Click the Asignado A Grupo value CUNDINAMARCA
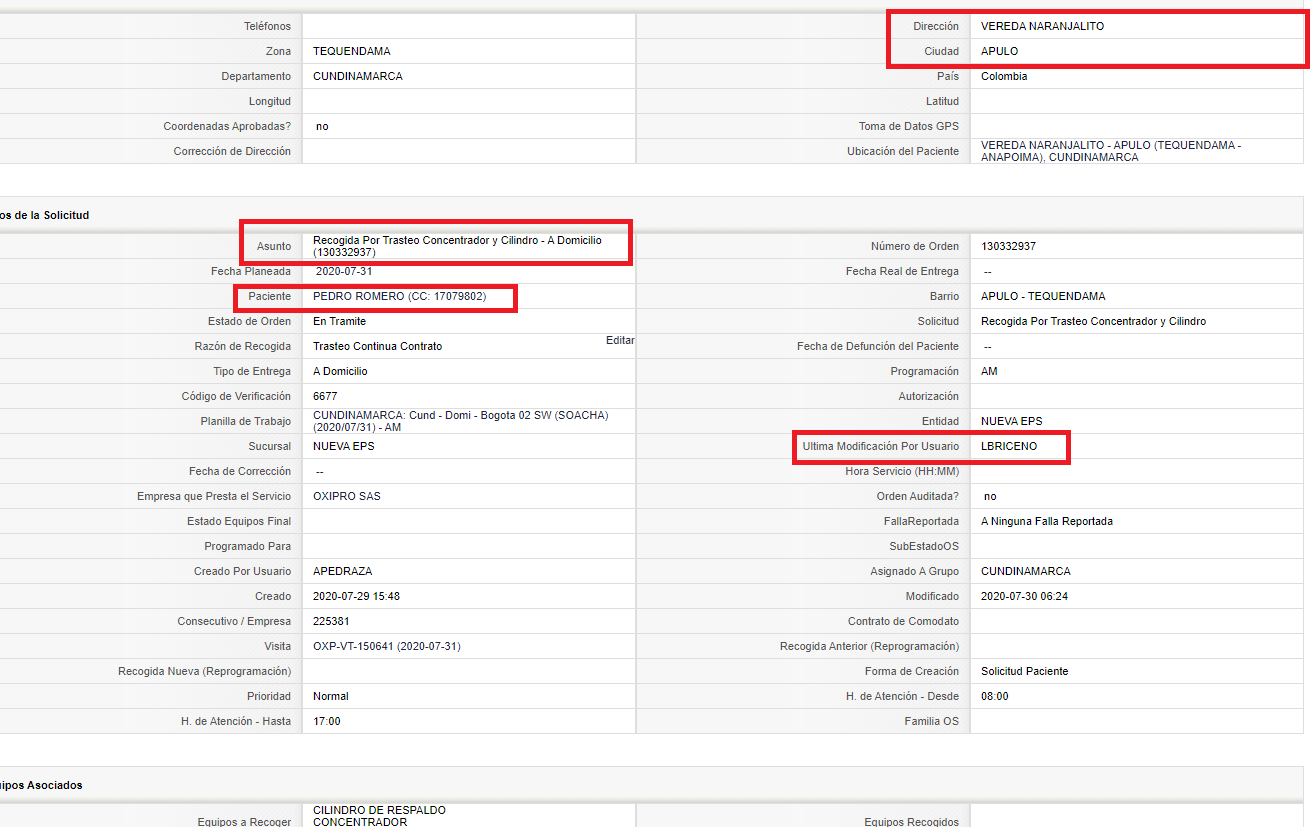Image resolution: width=1312 pixels, height=827 pixels. coord(1026,571)
